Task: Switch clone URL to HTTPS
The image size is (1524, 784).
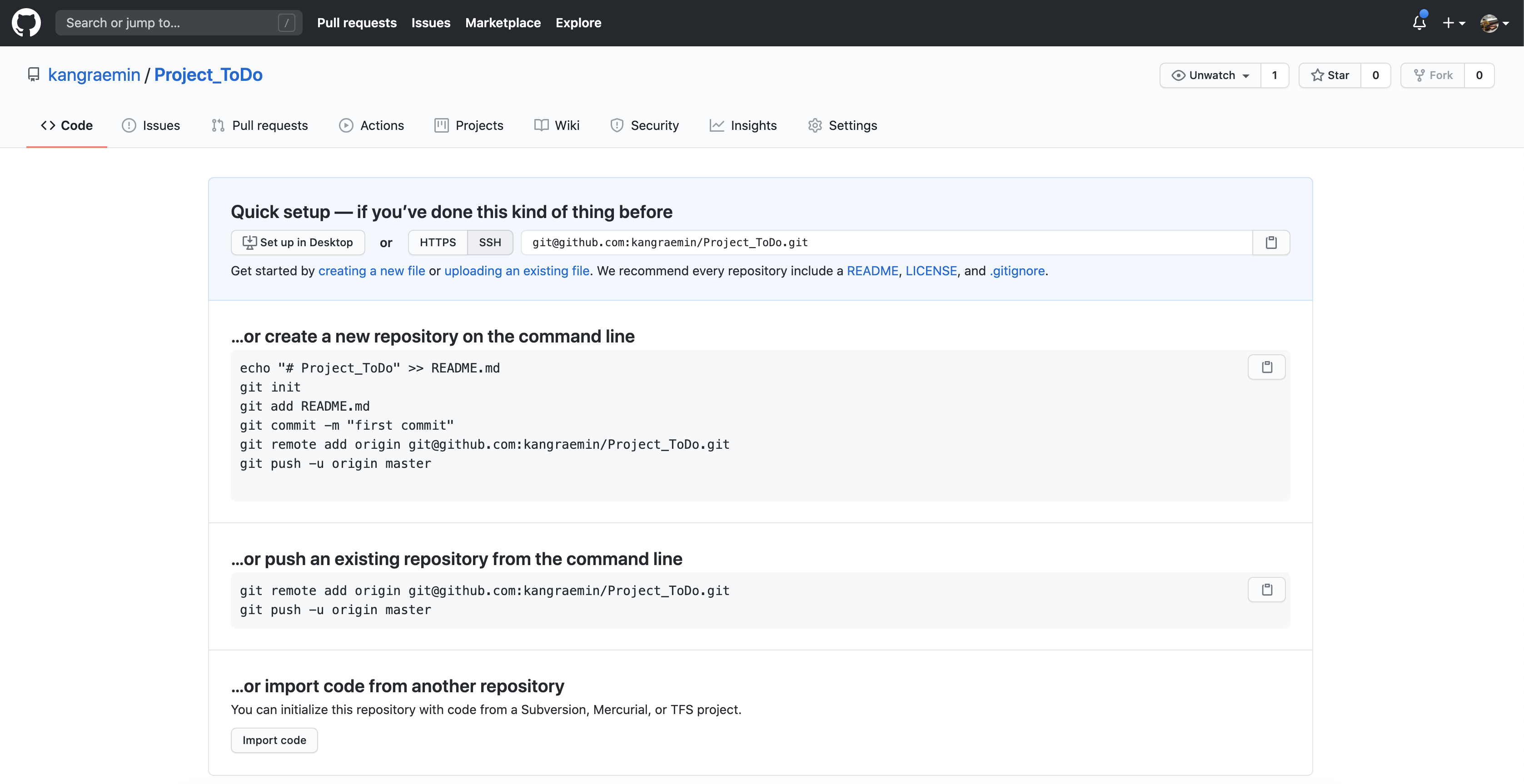Action: point(438,243)
